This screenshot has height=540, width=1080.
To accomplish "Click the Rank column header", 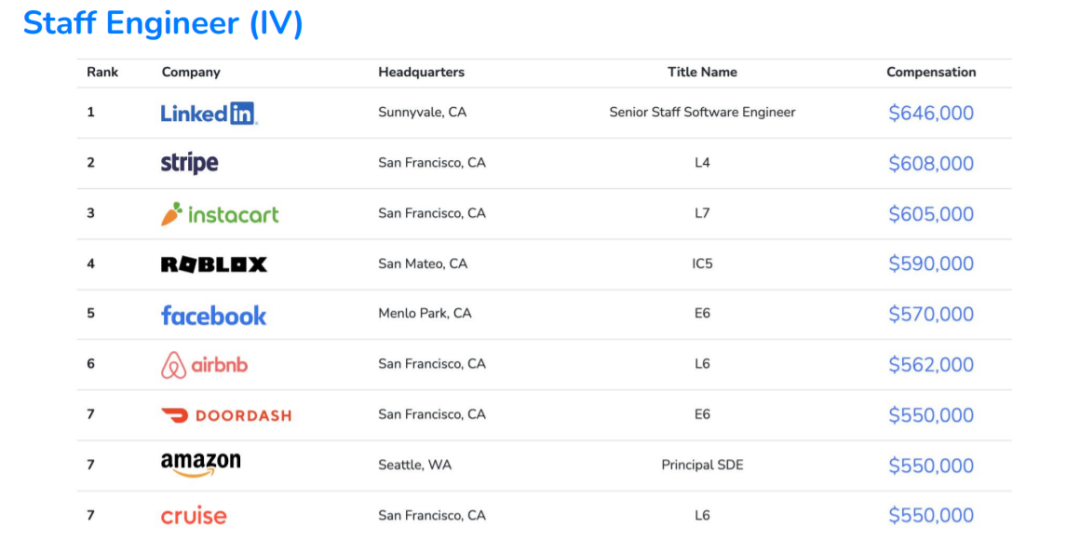I will pyautogui.click(x=102, y=72).
